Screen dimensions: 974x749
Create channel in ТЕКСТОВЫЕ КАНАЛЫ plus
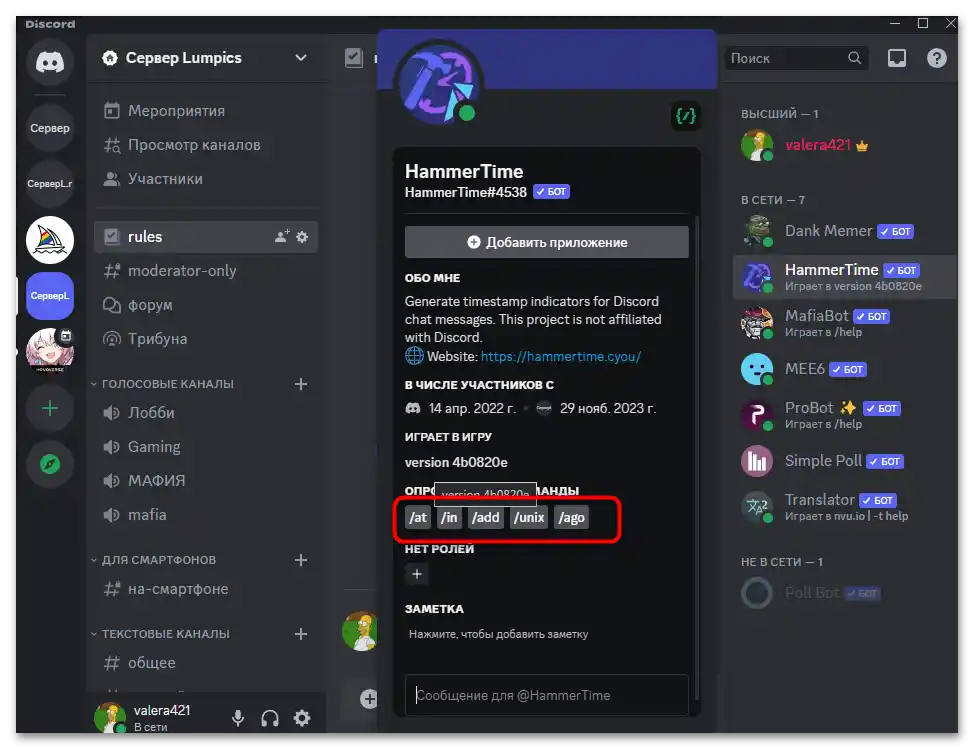click(301, 633)
